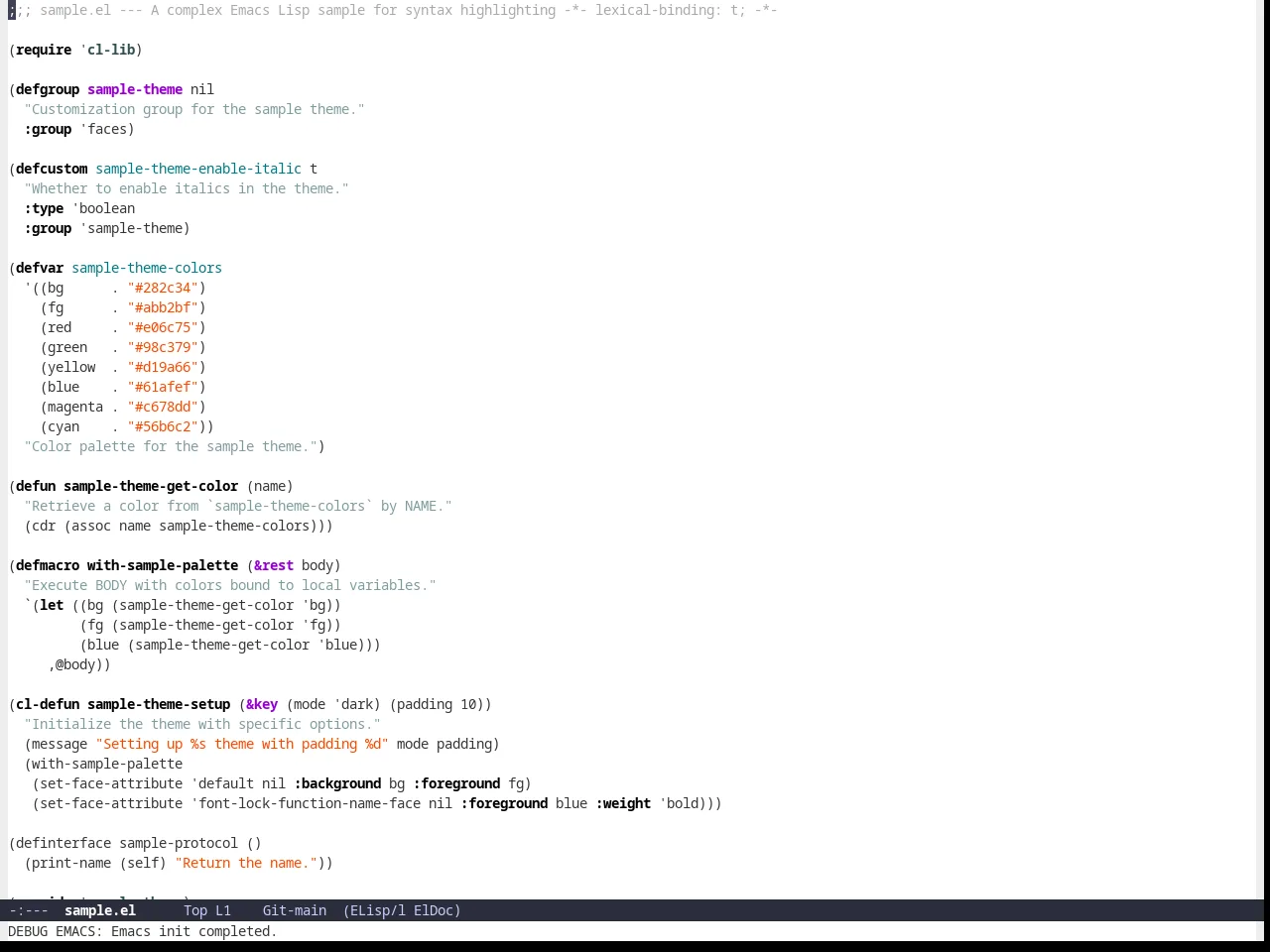Click the &key keyword
The height and width of the screenshot is (952, 1270).
262,704
